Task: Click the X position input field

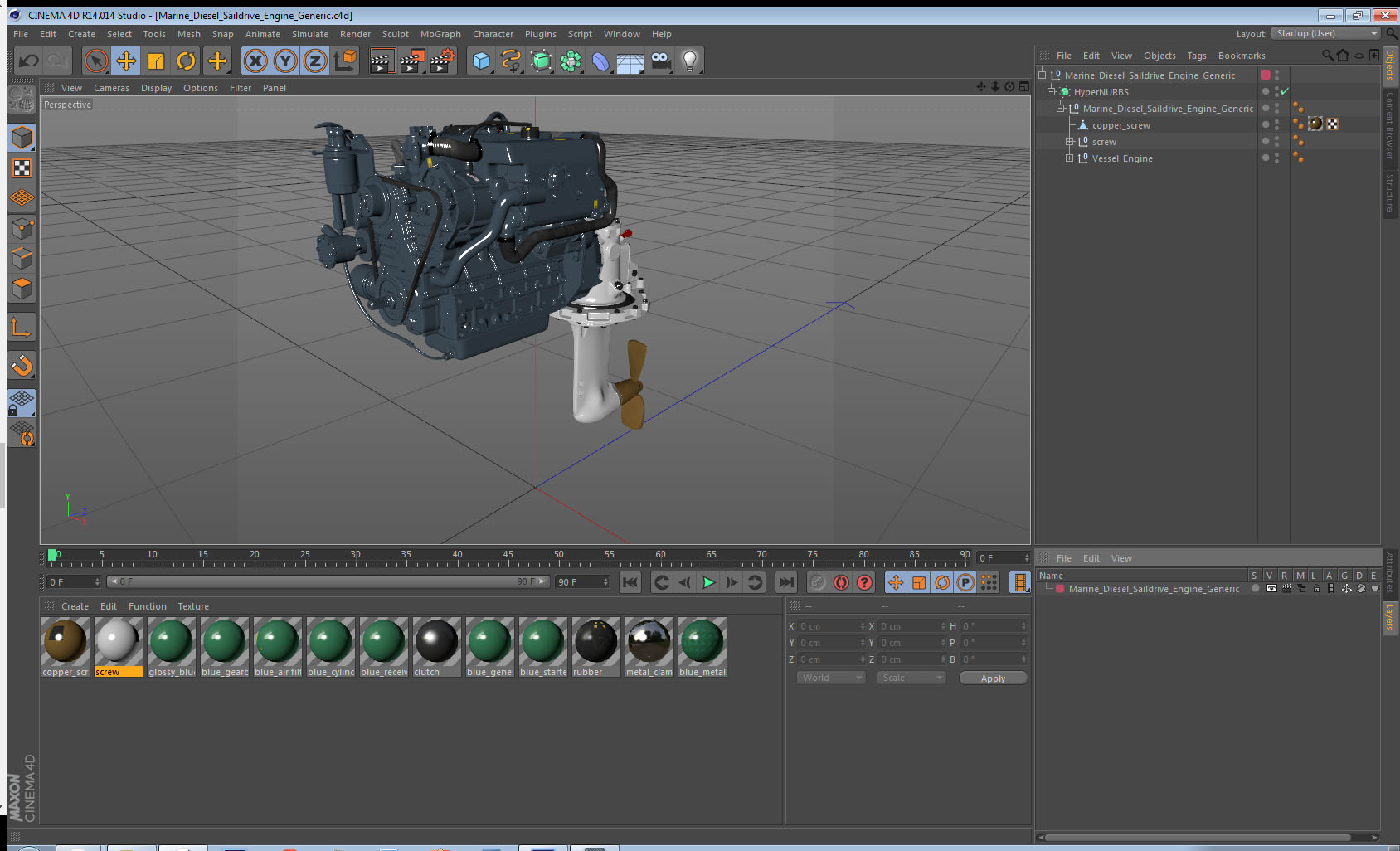Action: pyautogui.click(x=832, y=626)
